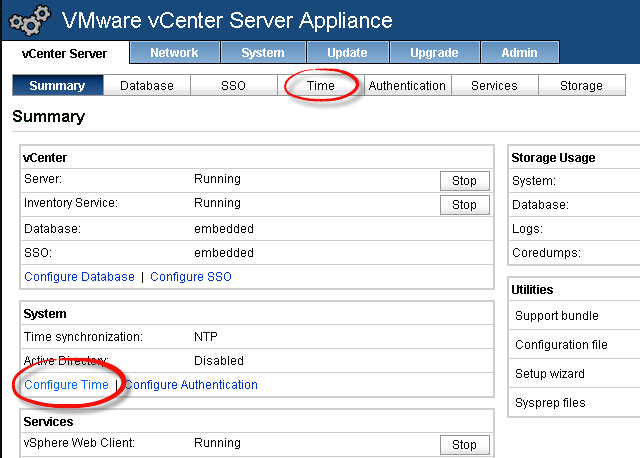The image size is (640, 458).
Task: Open the vCenter Server main tab
Action: pos(64,53)
